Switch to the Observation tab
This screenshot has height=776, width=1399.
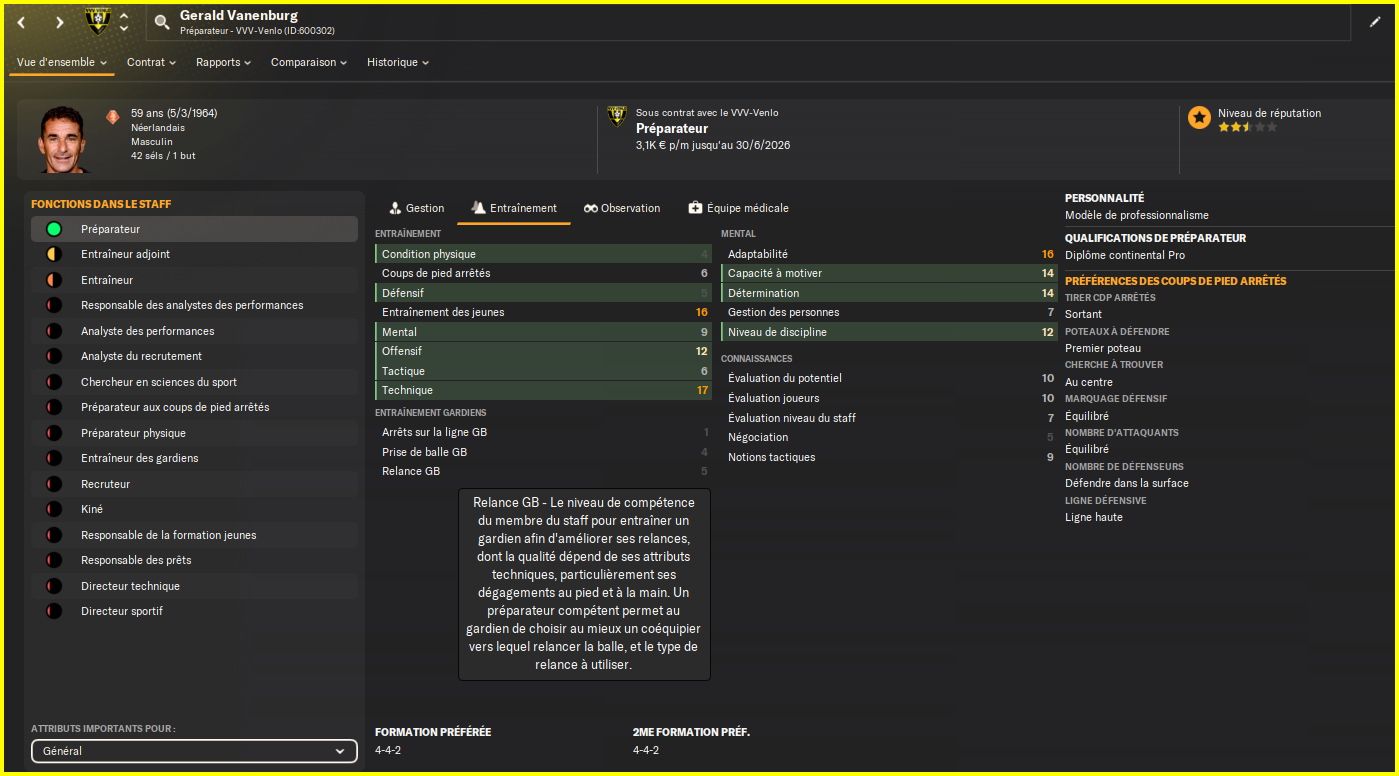pos(622,208)
